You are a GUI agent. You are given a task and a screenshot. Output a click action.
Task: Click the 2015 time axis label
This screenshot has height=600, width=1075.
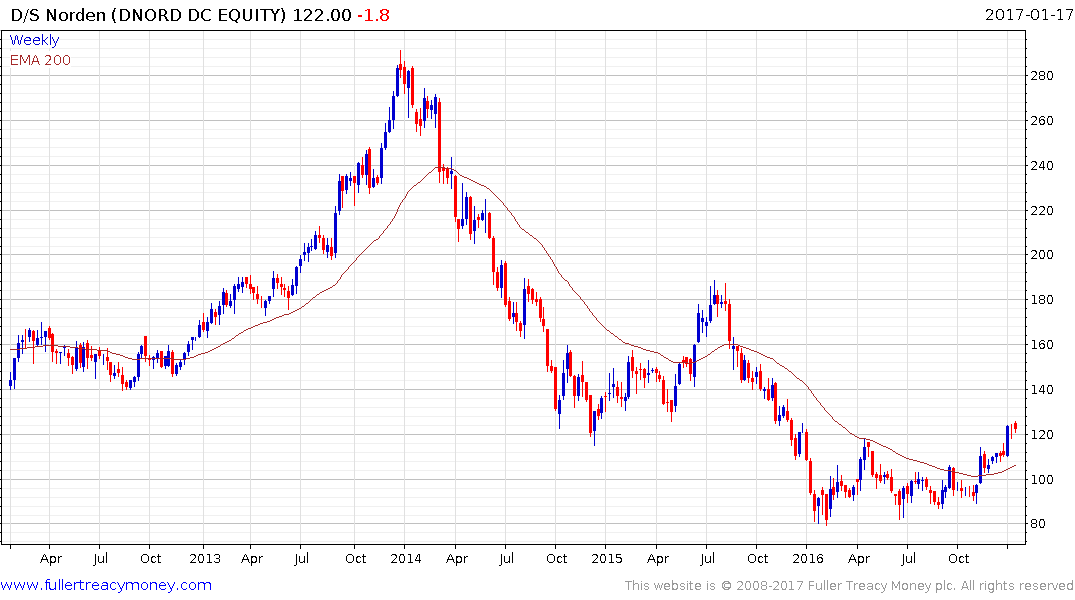(x=607, y=558)
